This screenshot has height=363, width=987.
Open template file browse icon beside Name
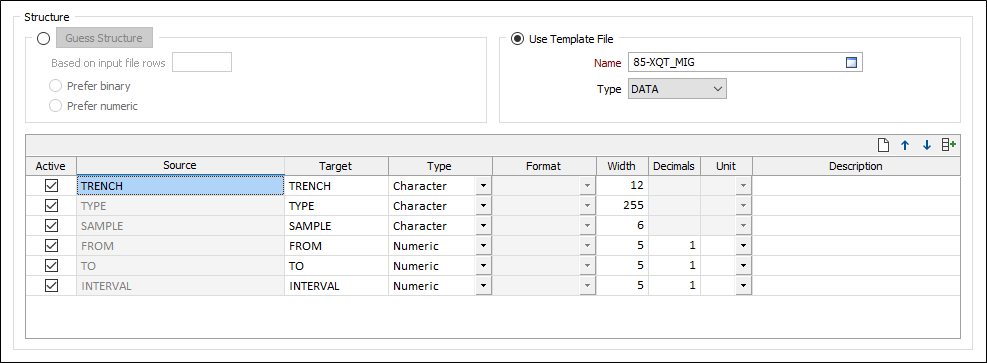851,62
